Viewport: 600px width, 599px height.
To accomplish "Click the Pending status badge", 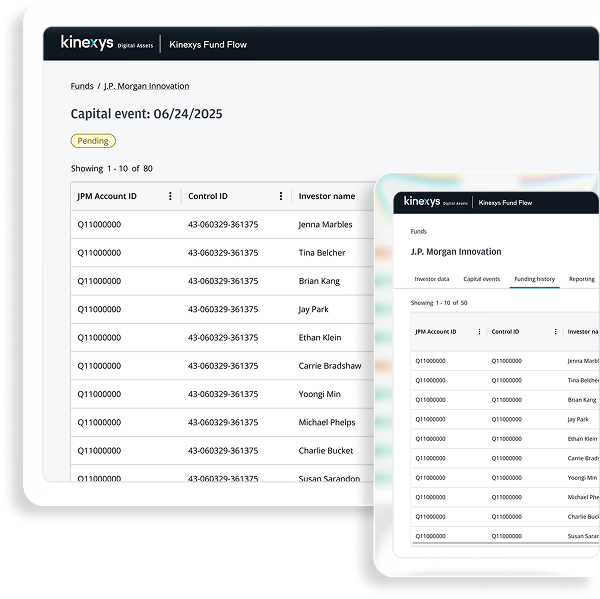I will pos(93,141).
